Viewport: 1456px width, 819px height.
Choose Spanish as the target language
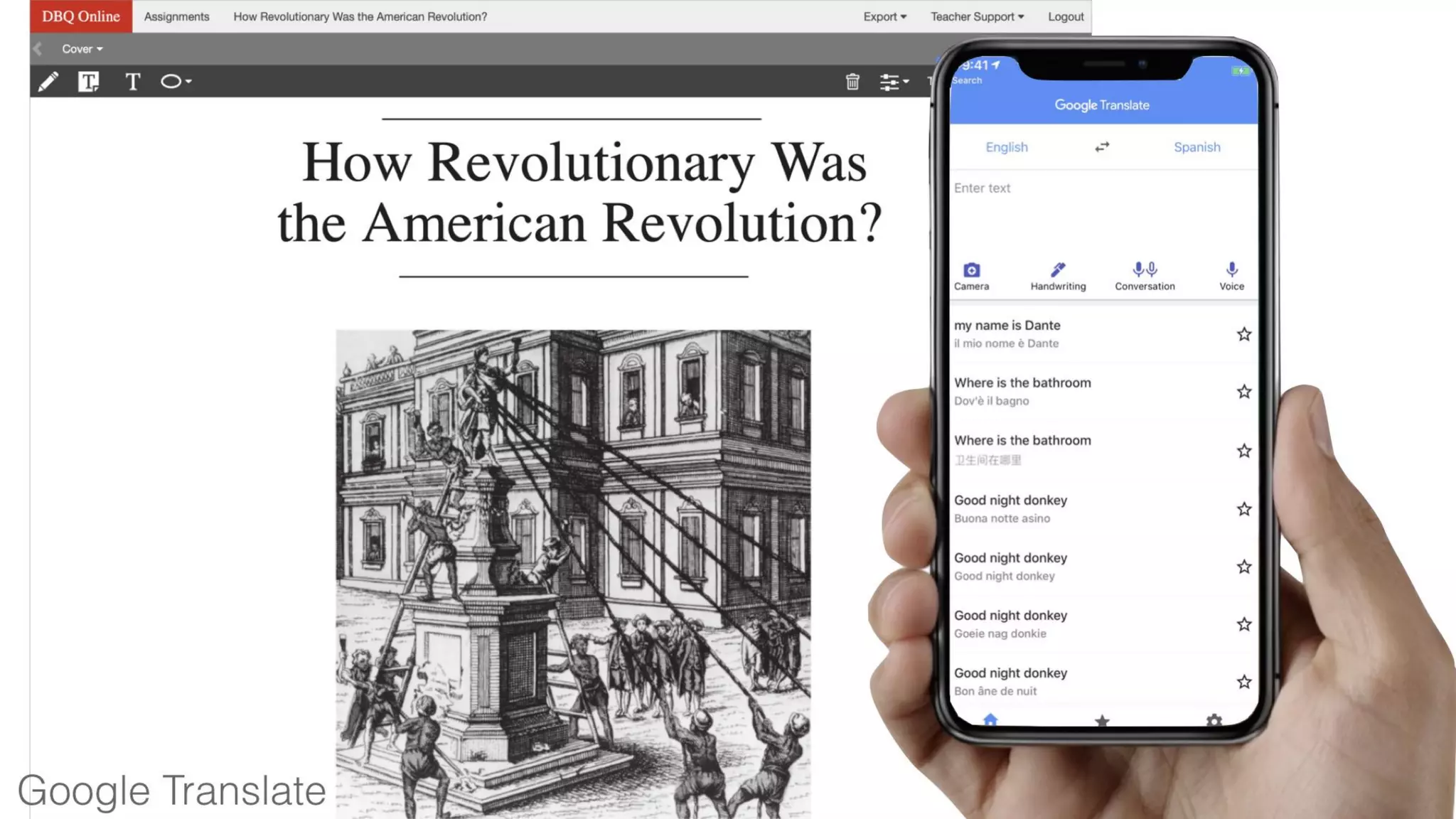(1197, 147)
